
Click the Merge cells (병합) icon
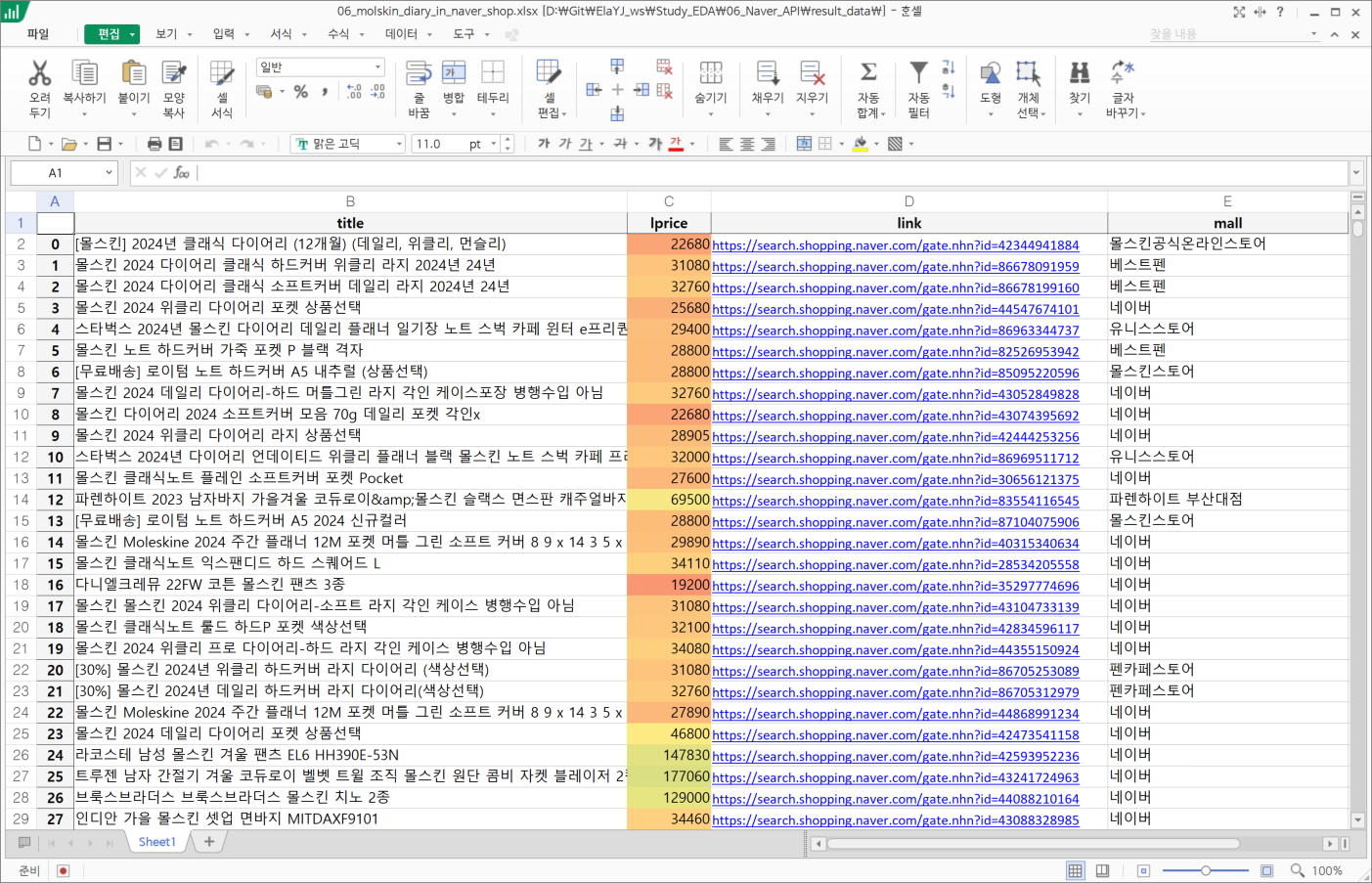pos(454,73)
